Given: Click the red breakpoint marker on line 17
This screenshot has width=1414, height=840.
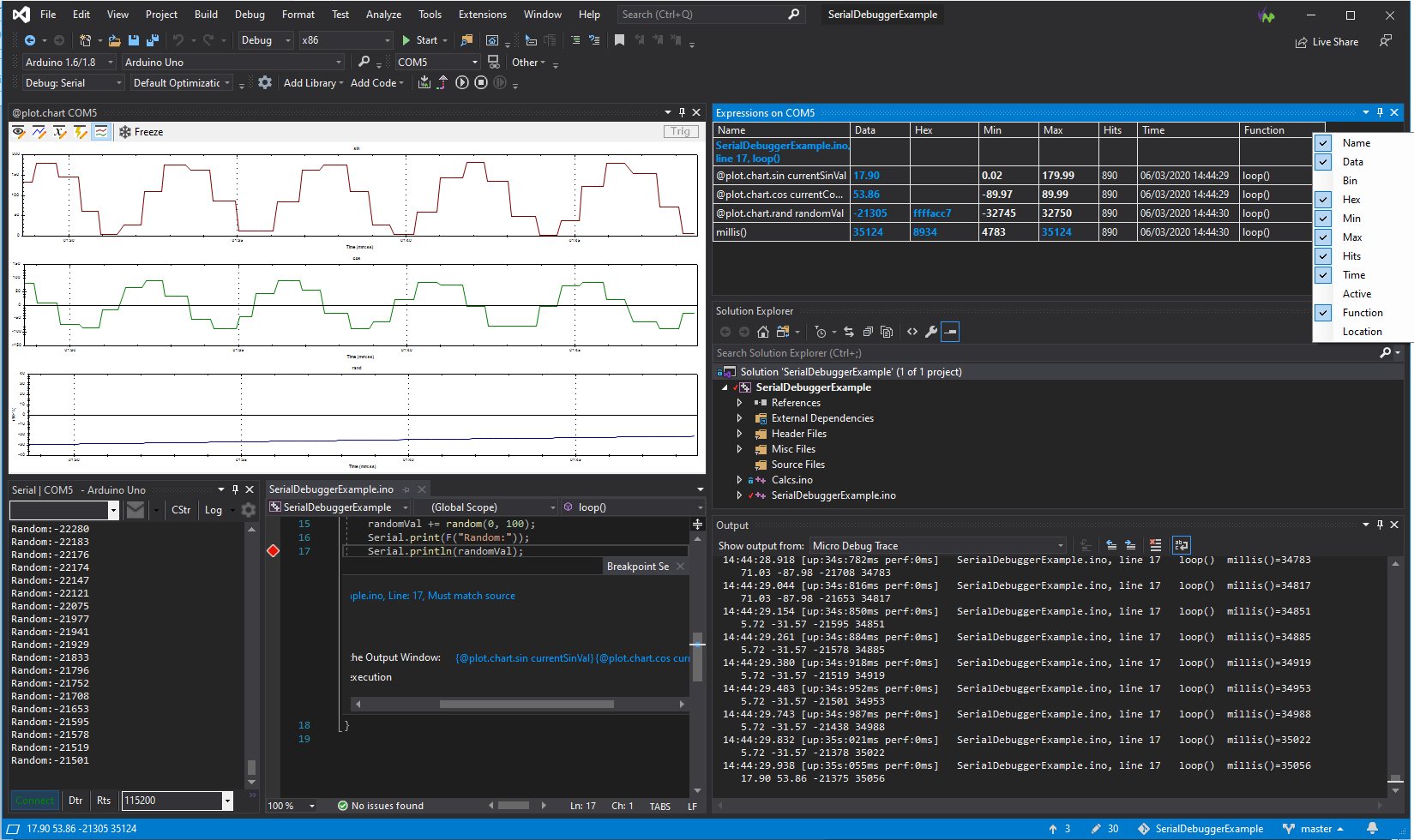Looking at the screenshot, I should click(x=274, y=551).
